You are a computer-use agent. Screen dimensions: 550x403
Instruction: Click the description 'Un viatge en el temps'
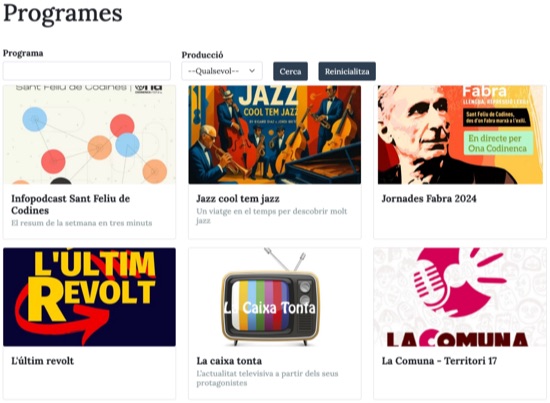[x=272, y=216]
